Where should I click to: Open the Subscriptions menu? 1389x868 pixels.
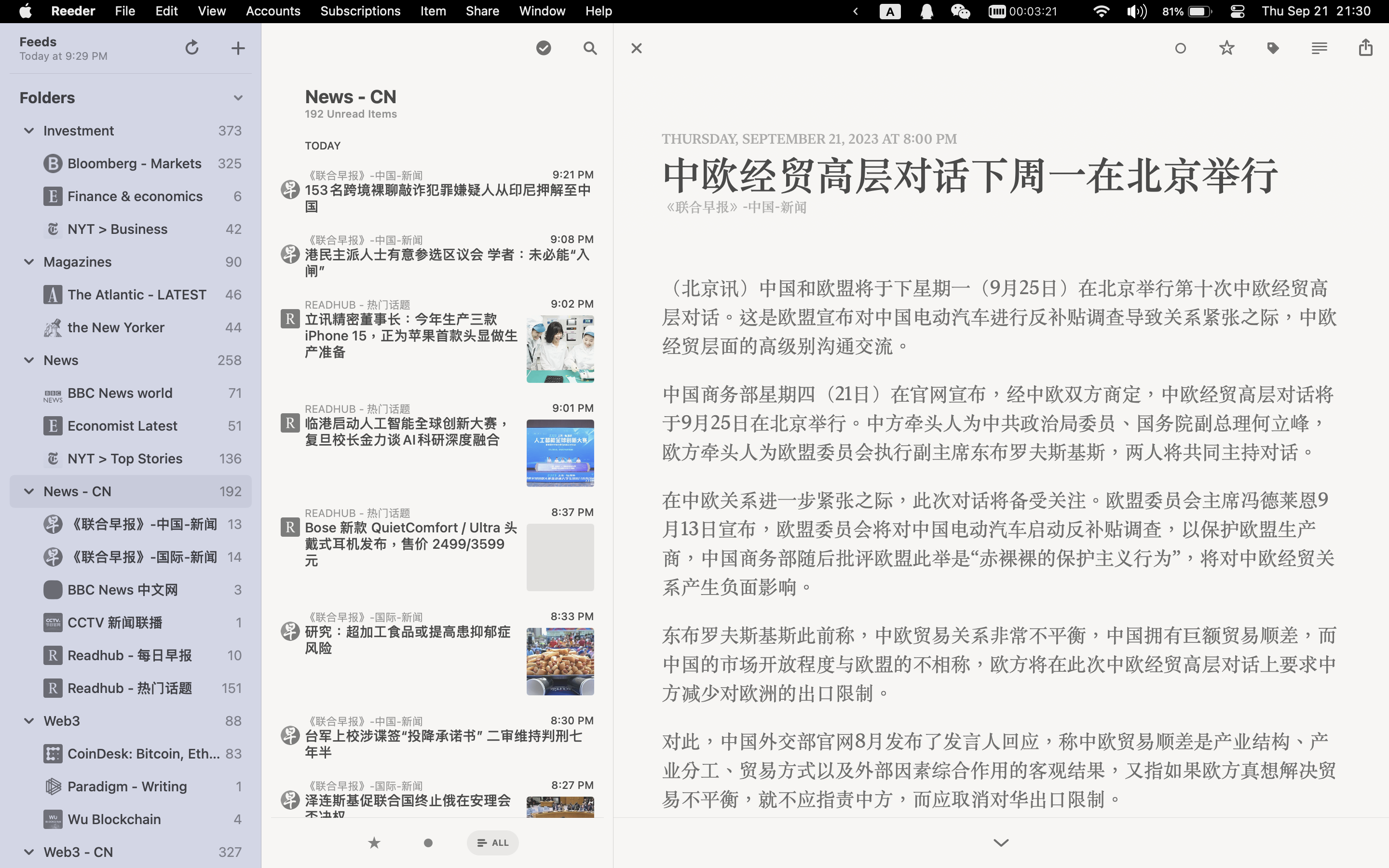click(x=360, y=11)
